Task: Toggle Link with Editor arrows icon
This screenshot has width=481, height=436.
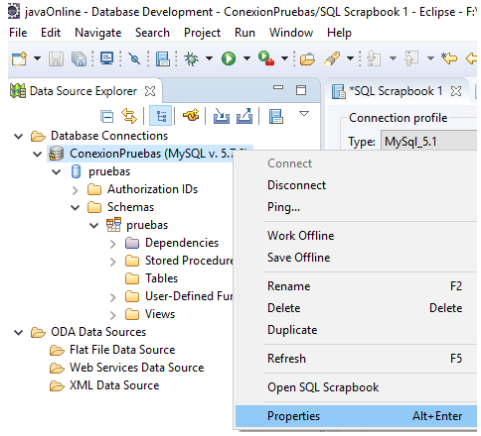Action: [129, 116]
